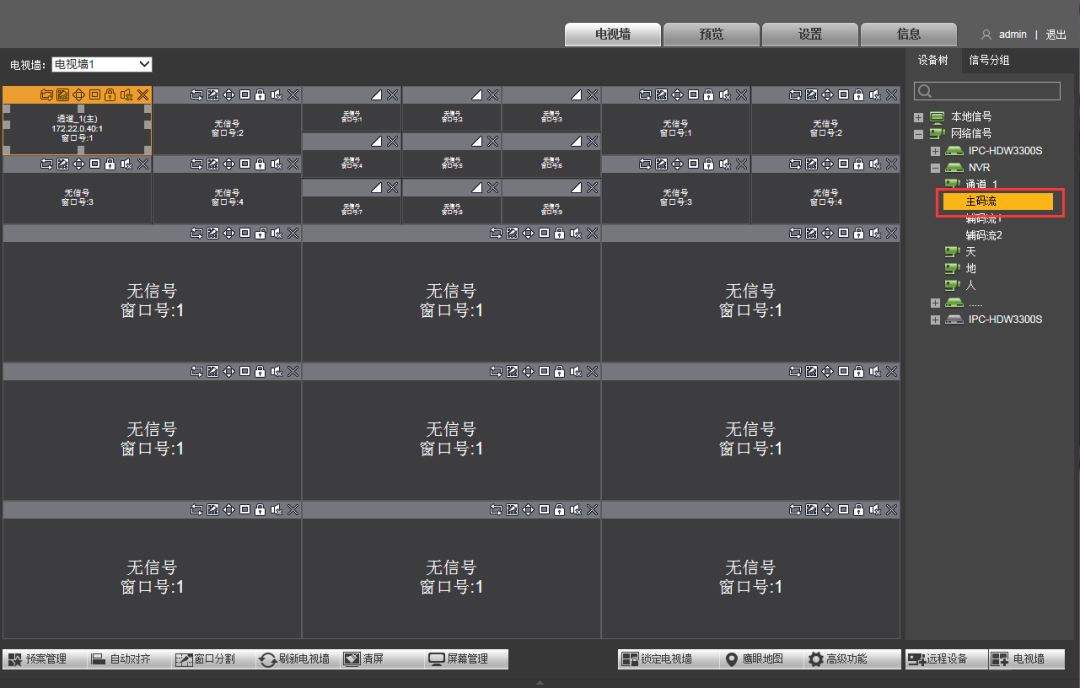
Task: Maximize the orange selected window 1
Action: (x=95, y=95)
